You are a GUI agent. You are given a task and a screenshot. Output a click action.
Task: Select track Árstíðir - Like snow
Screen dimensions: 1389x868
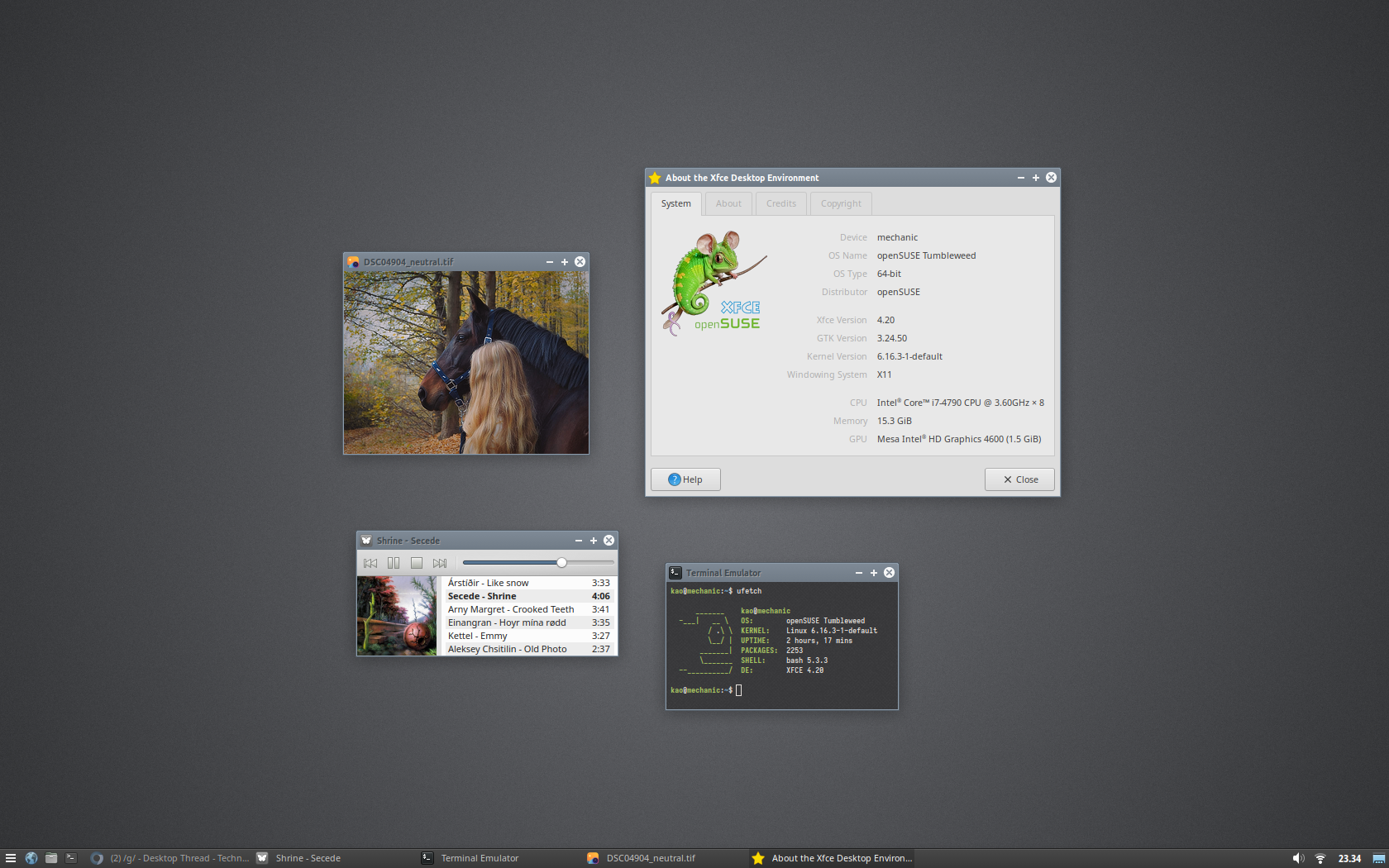(x=529, y=583)
